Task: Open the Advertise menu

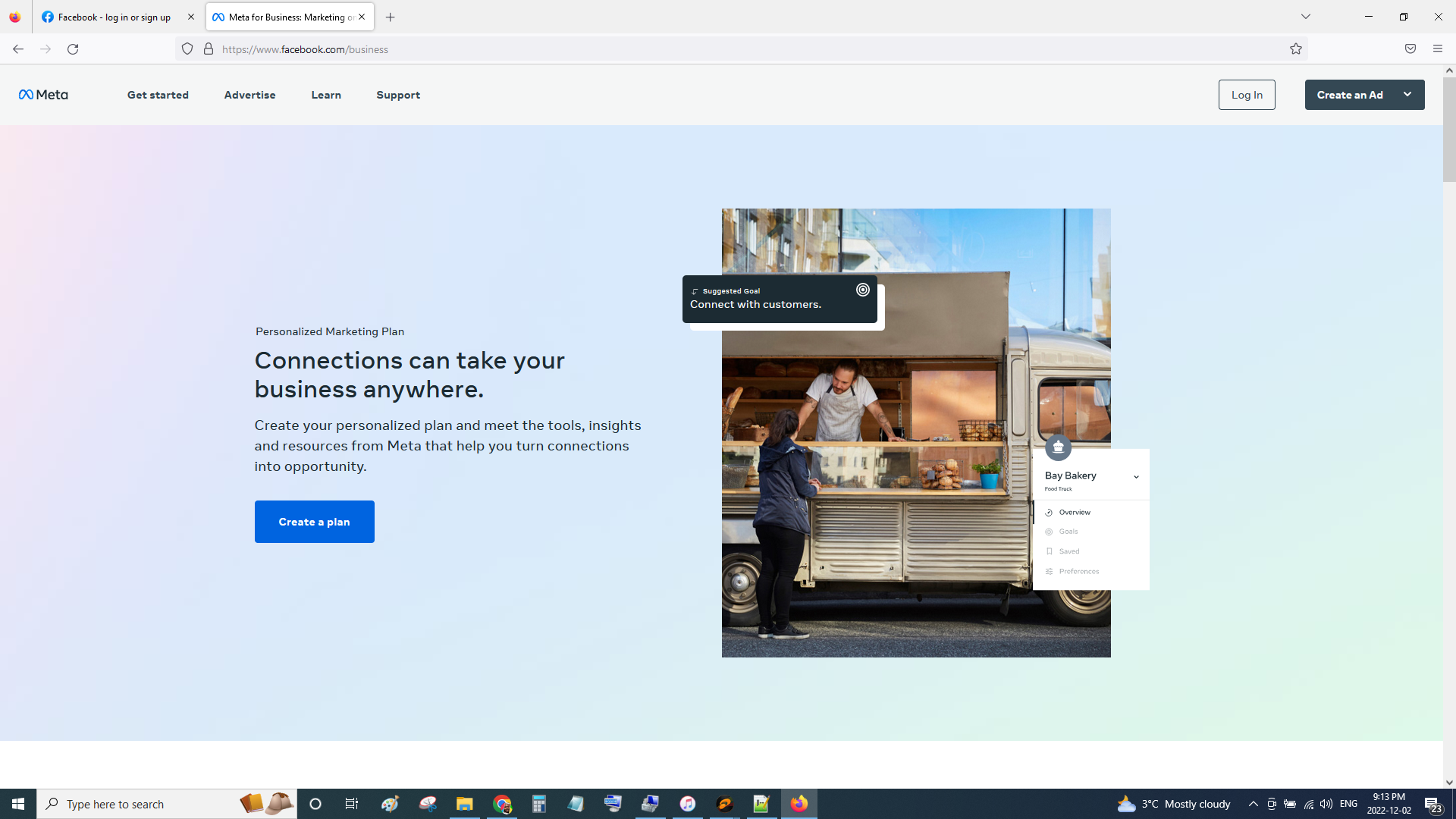Action: point(249,95)
